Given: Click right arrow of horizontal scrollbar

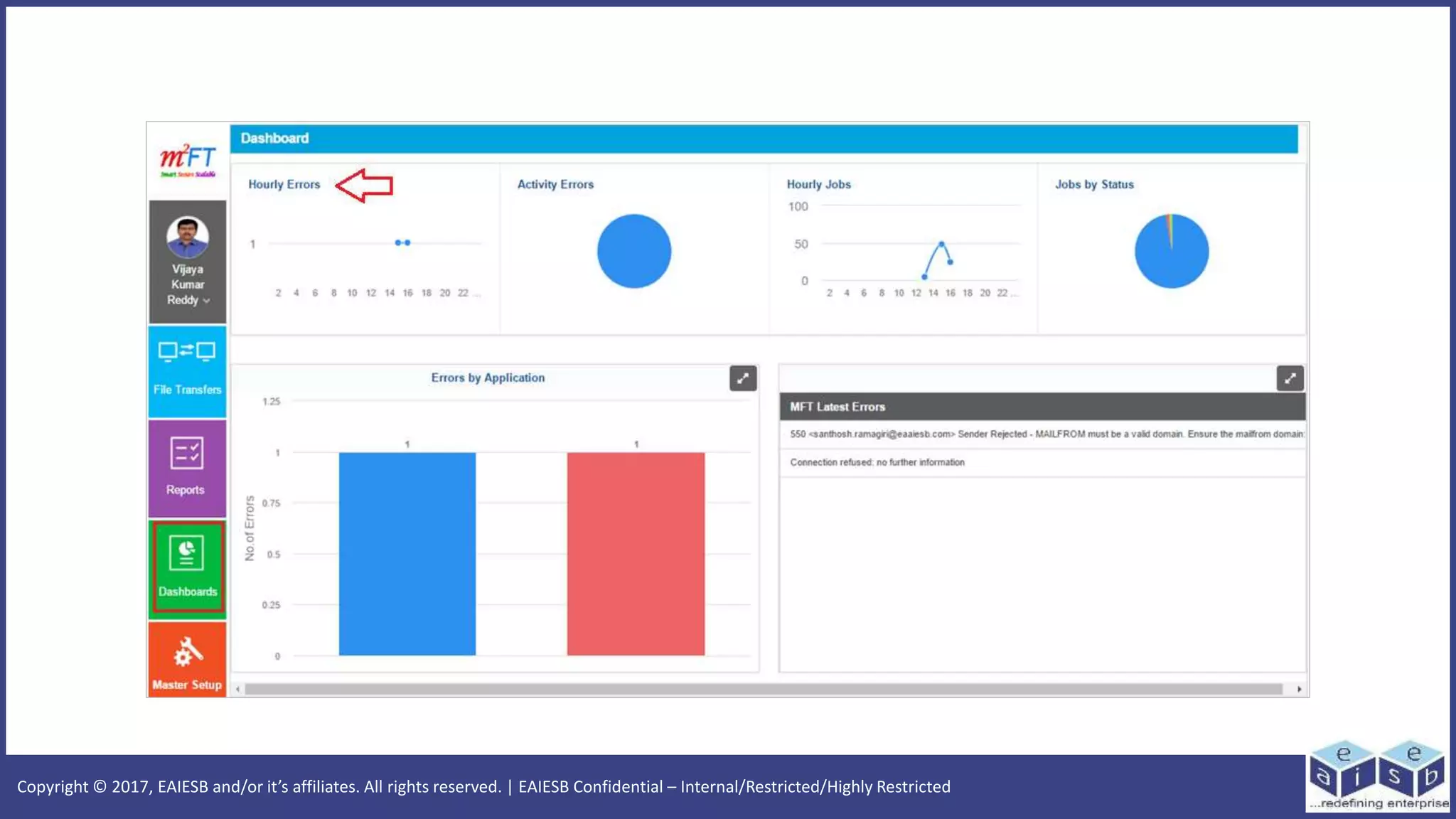Looking at the screenshot, I should click(x=1299, y=689).
